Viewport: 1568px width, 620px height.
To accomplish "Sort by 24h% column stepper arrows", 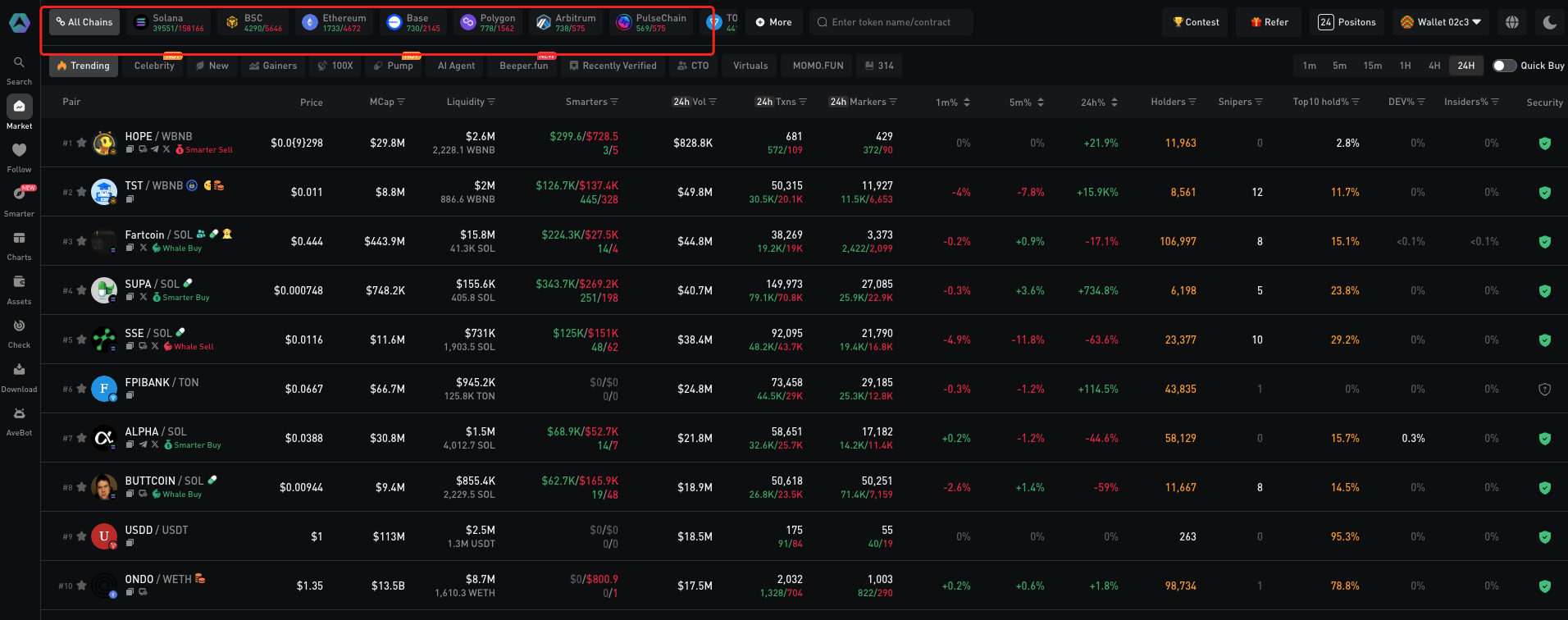I will (x=1114, y=103).
